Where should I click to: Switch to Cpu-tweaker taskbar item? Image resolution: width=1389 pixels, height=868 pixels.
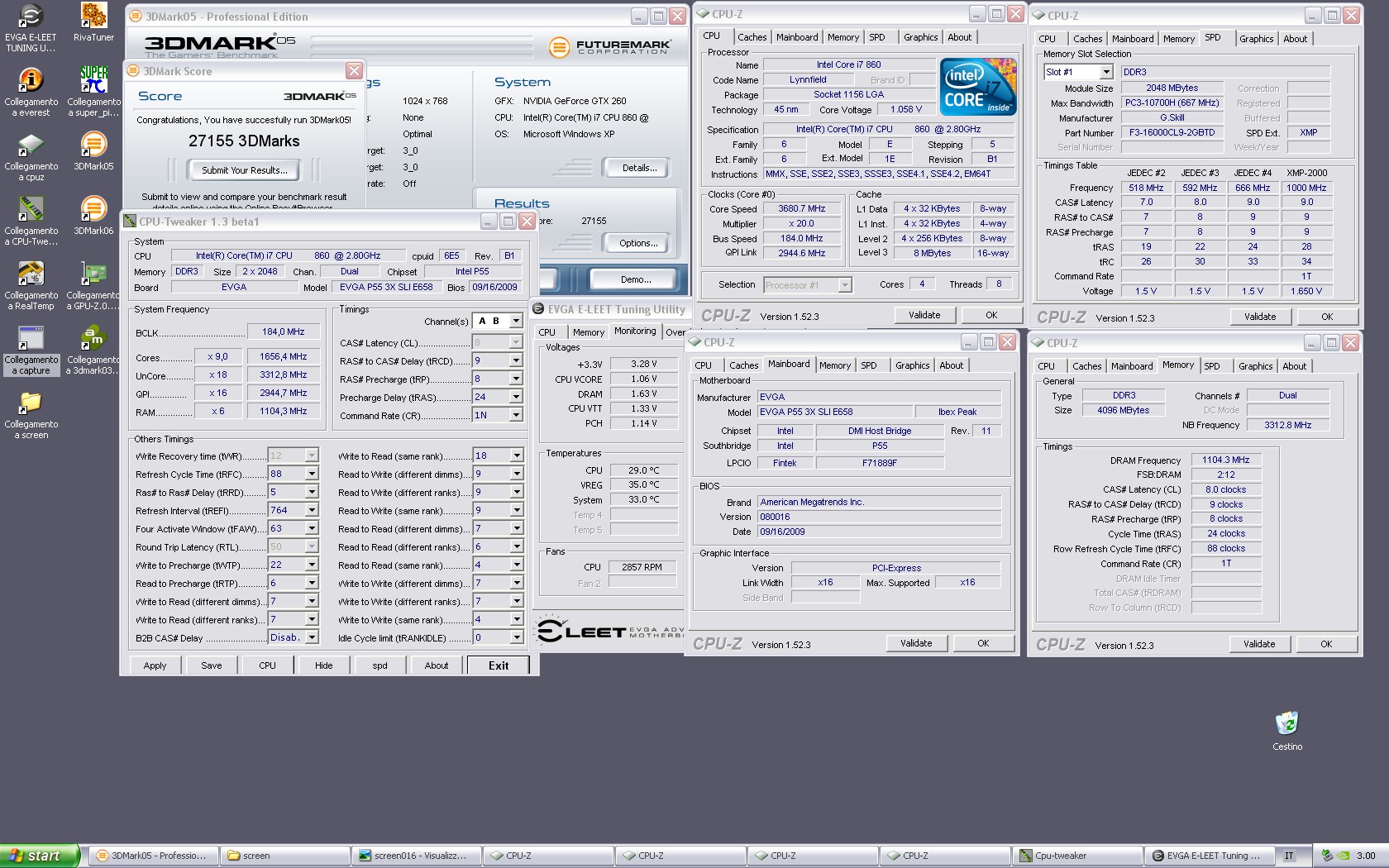[x=1079, y=856]
